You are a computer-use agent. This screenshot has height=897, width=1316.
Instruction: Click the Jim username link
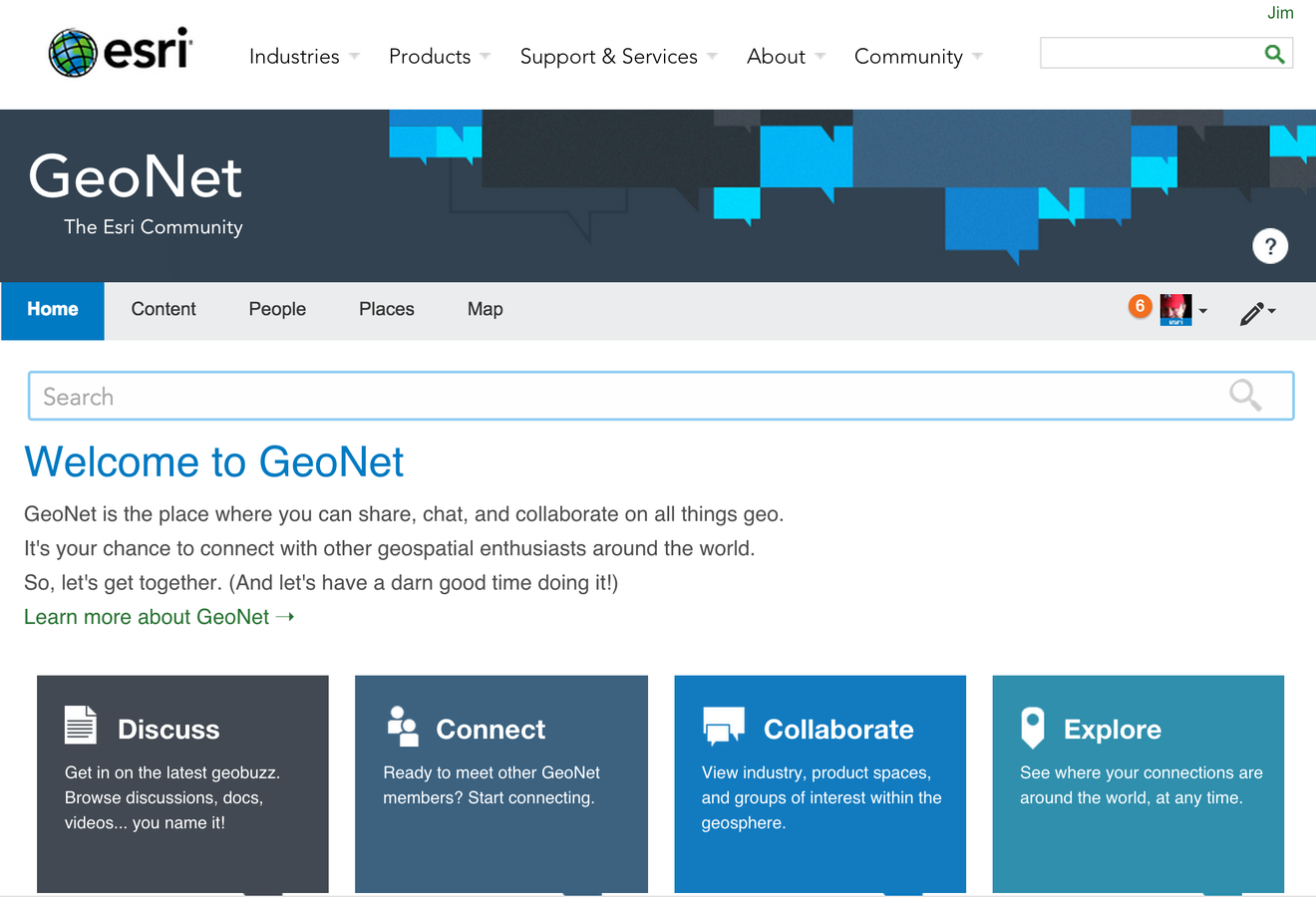click(1280, 13)
